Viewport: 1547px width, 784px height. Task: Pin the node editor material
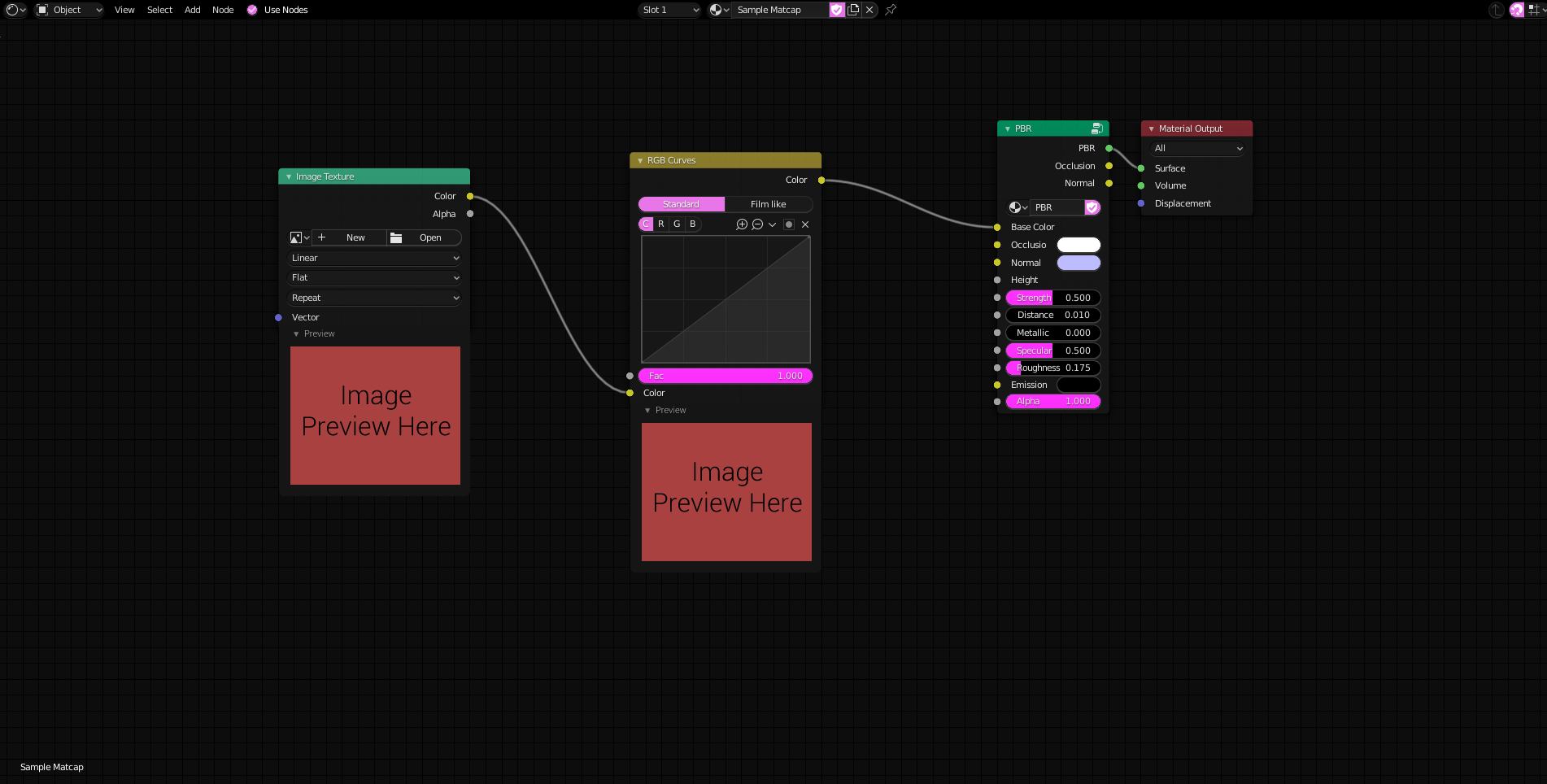coord(891,10)
